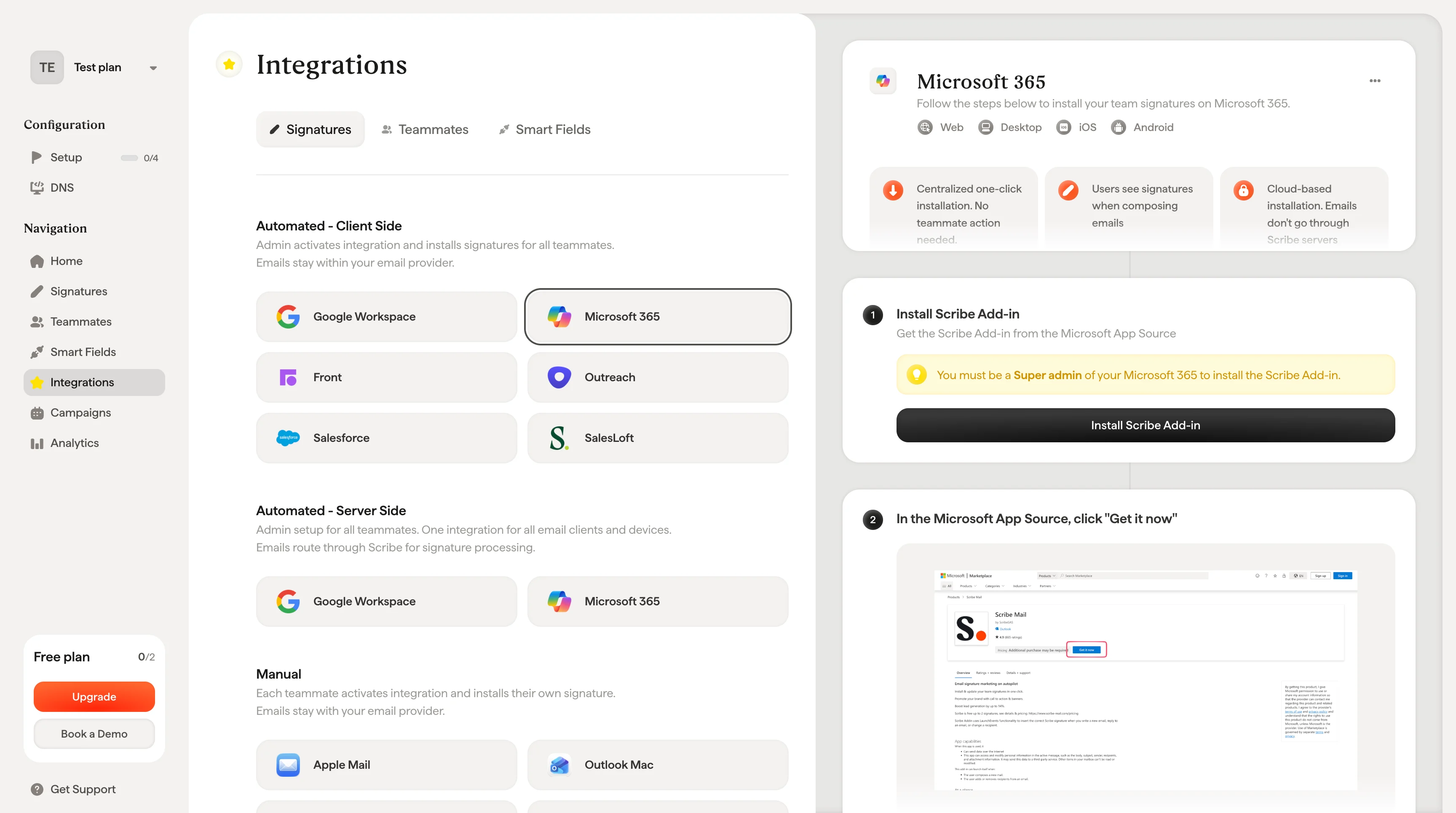Click the Get Support question mark icon

coord(37,789)
